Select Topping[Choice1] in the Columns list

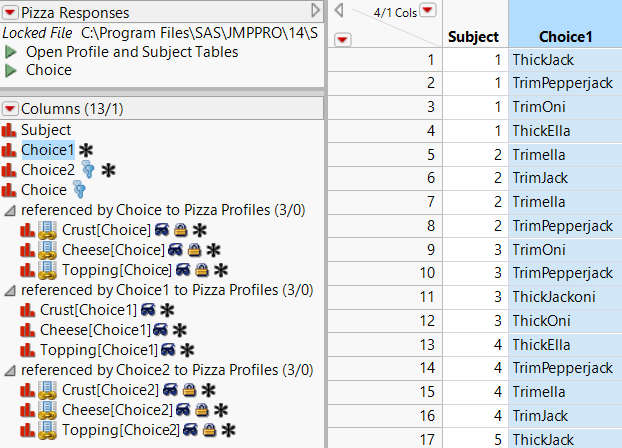point(99,350)
